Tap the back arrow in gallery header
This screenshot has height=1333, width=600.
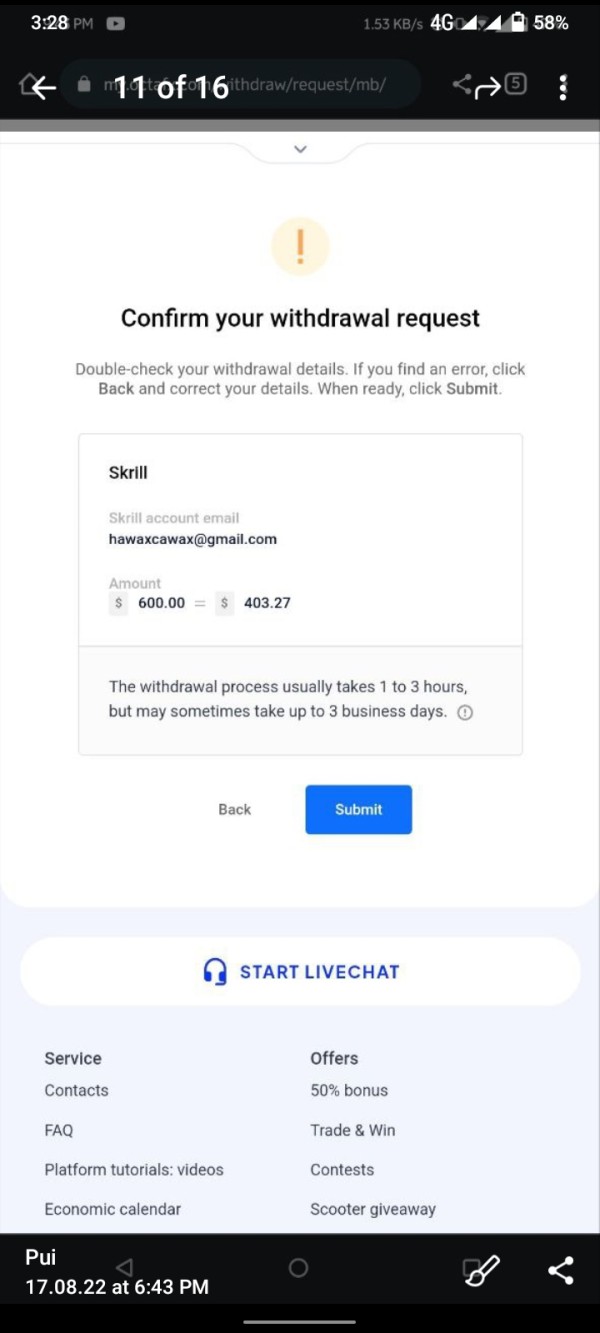[43, 88]
